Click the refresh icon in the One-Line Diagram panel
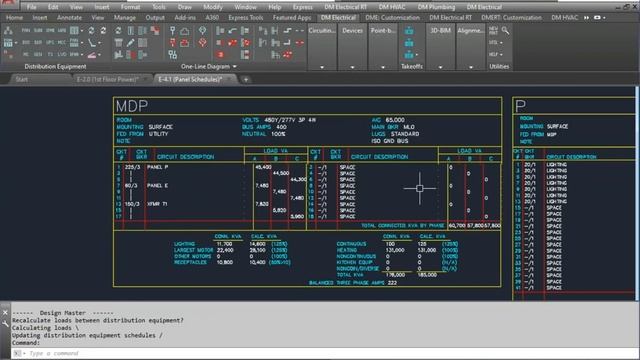The height and width of the screenshot is (360, 640). point(118,31)
